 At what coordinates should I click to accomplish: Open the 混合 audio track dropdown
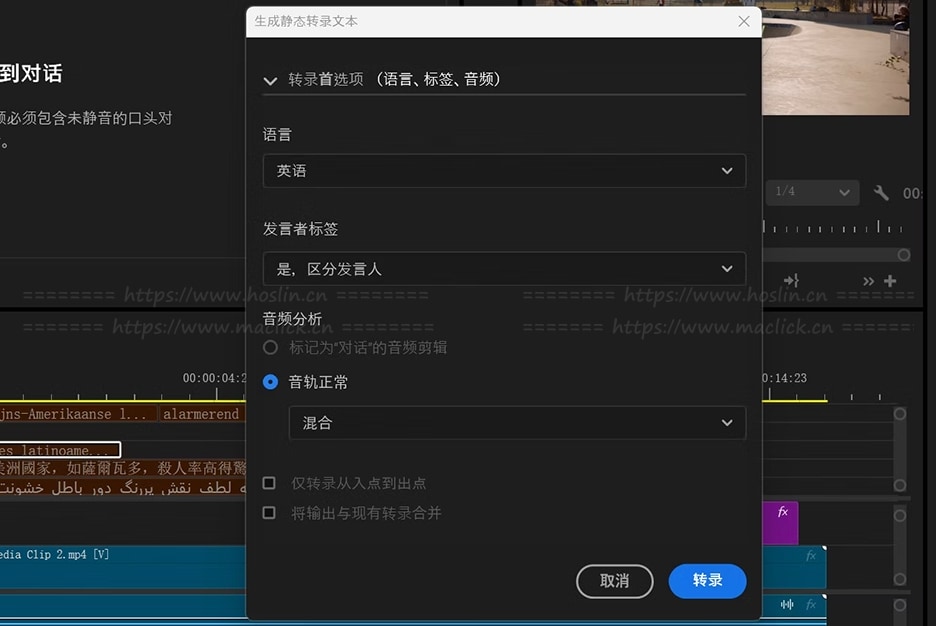tap(518, 423)
